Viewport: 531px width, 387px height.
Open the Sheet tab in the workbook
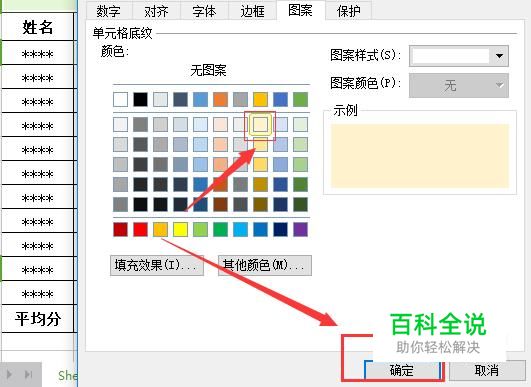click(x=67, y=375)
